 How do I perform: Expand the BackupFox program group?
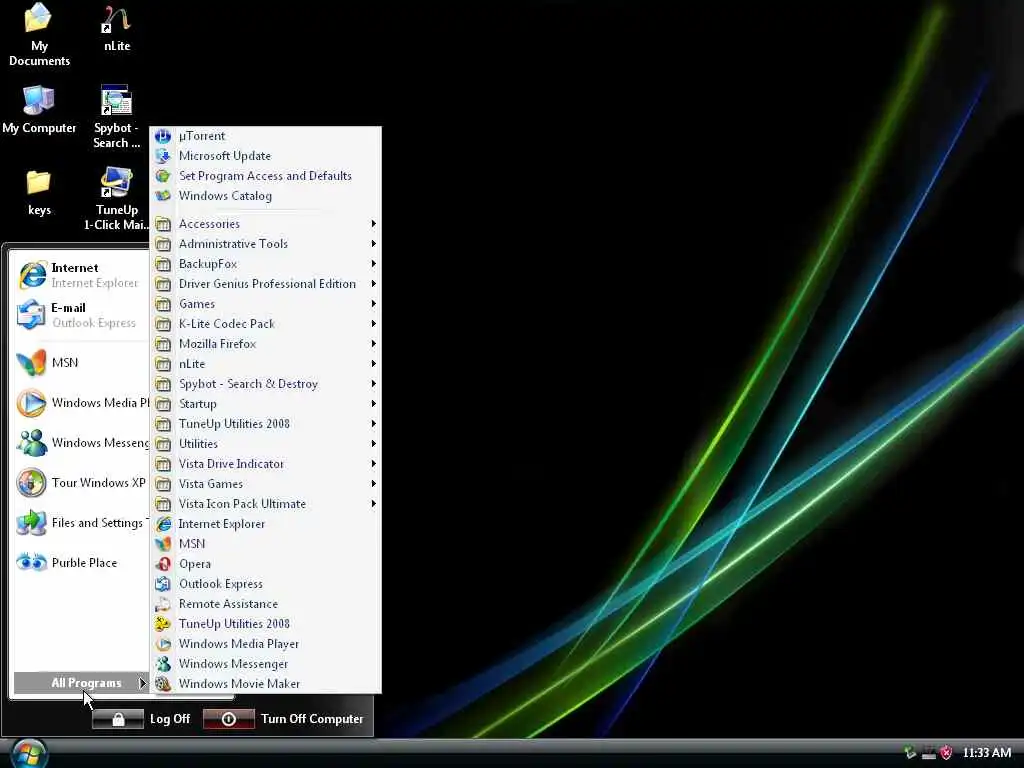266,264
